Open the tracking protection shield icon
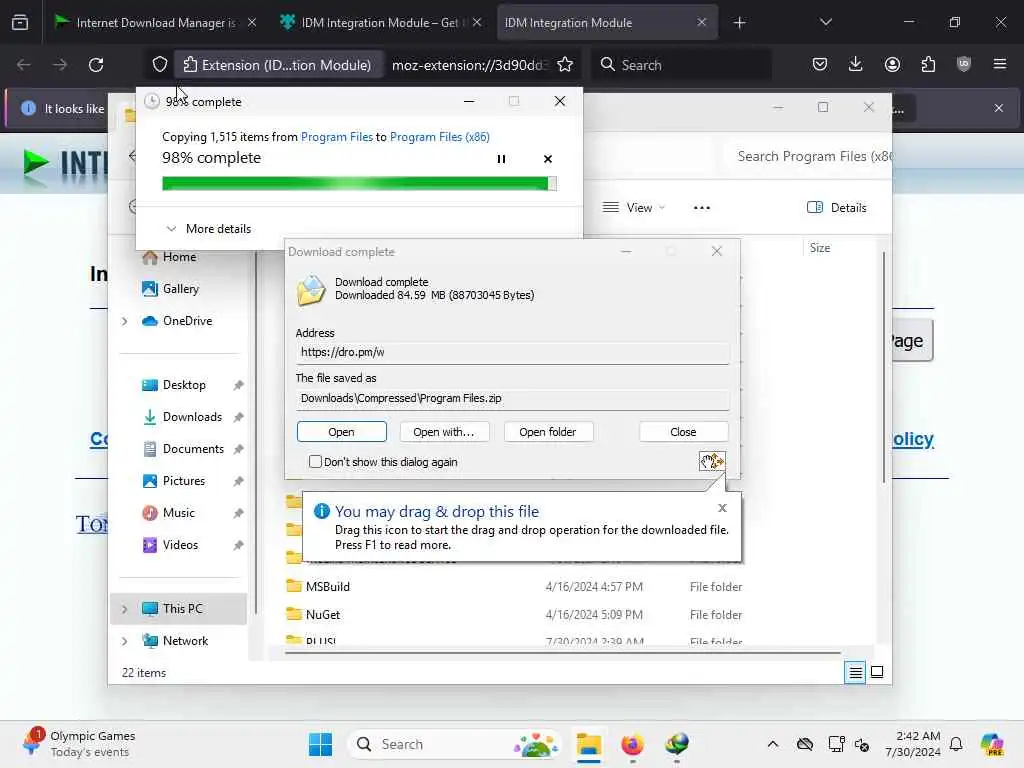This screenshot has width=1024, height=768. click(x=160, y=65)
